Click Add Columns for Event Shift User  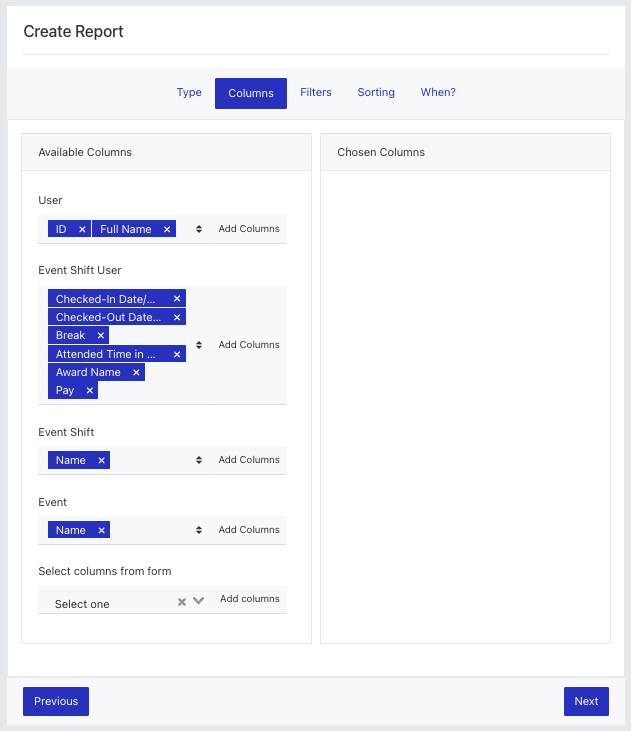[249, 345]
